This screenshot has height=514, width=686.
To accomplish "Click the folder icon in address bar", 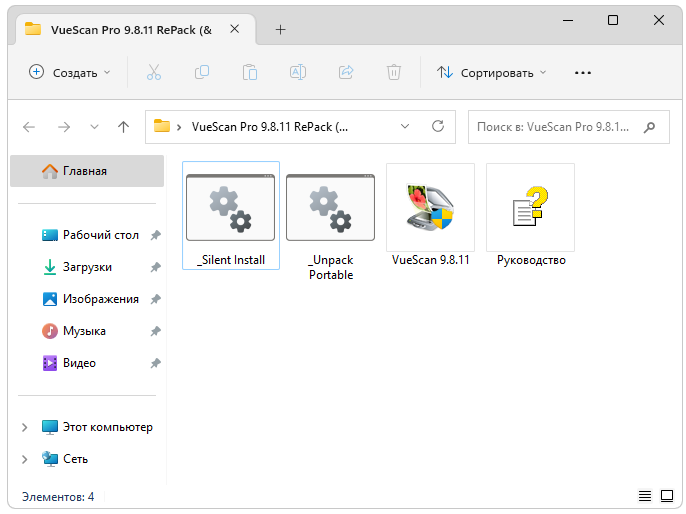I will click(x=161, y=126).
